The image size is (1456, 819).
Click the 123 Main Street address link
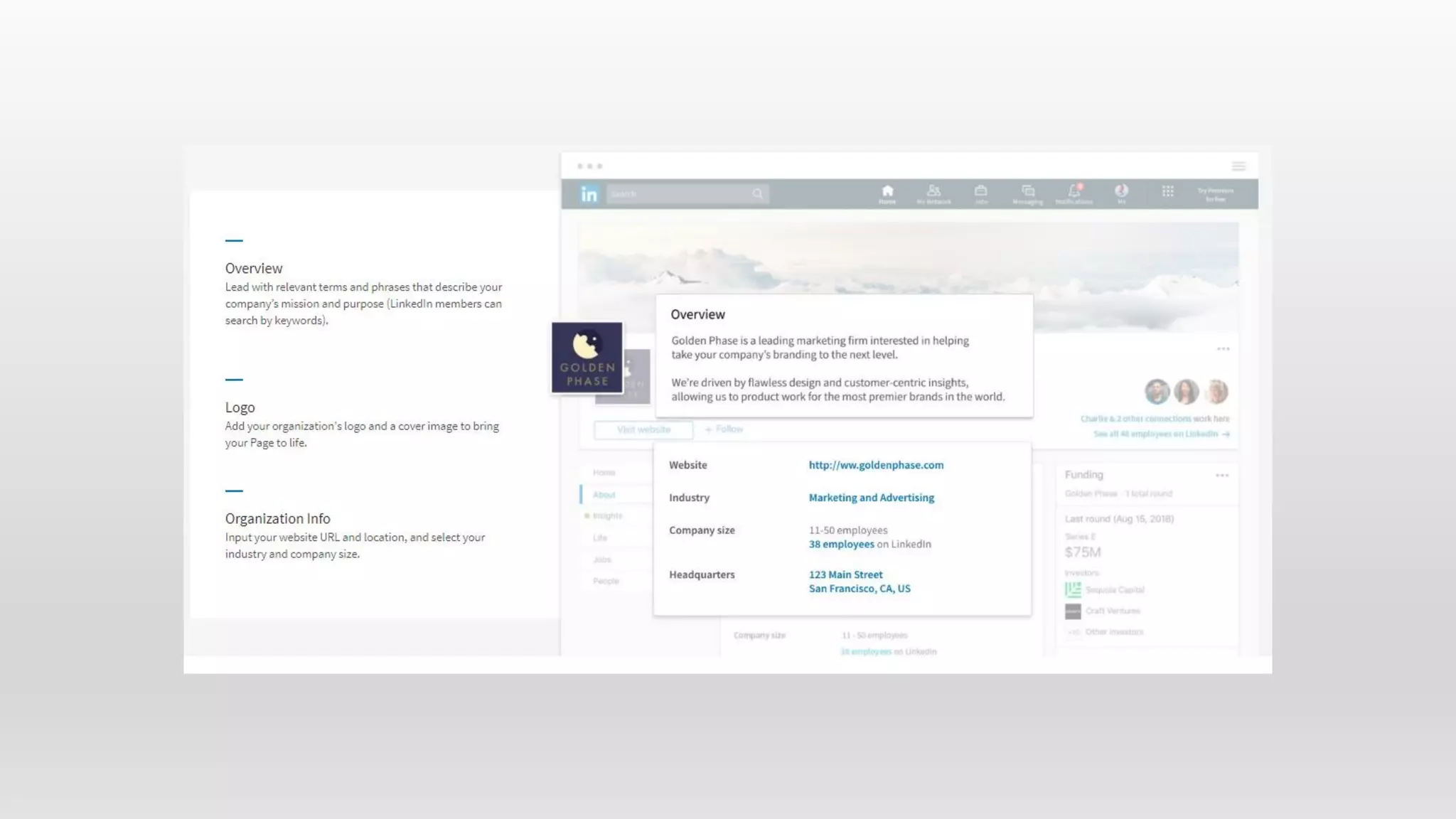tap(845, 574)
